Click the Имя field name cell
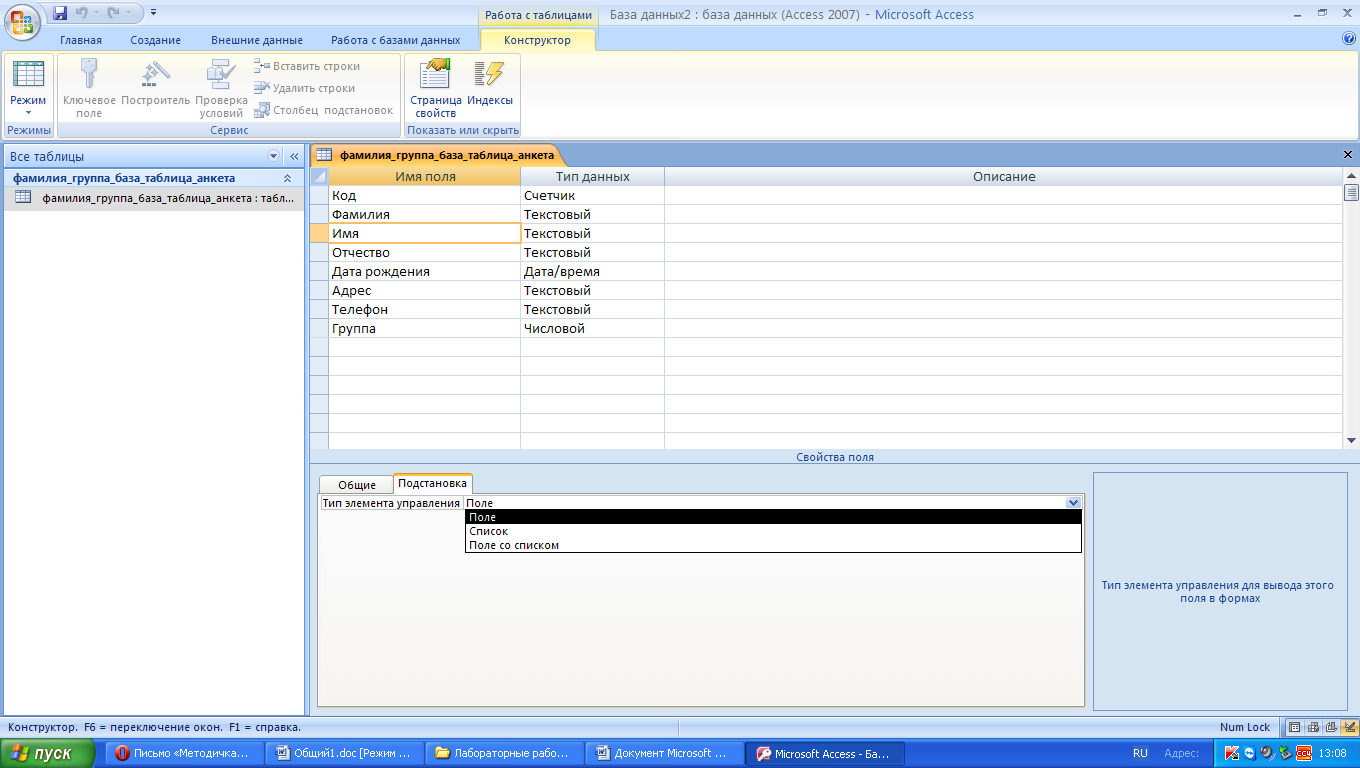This screenshot has width=1360, height=768. pyautogui.click(x=425, y=234)
